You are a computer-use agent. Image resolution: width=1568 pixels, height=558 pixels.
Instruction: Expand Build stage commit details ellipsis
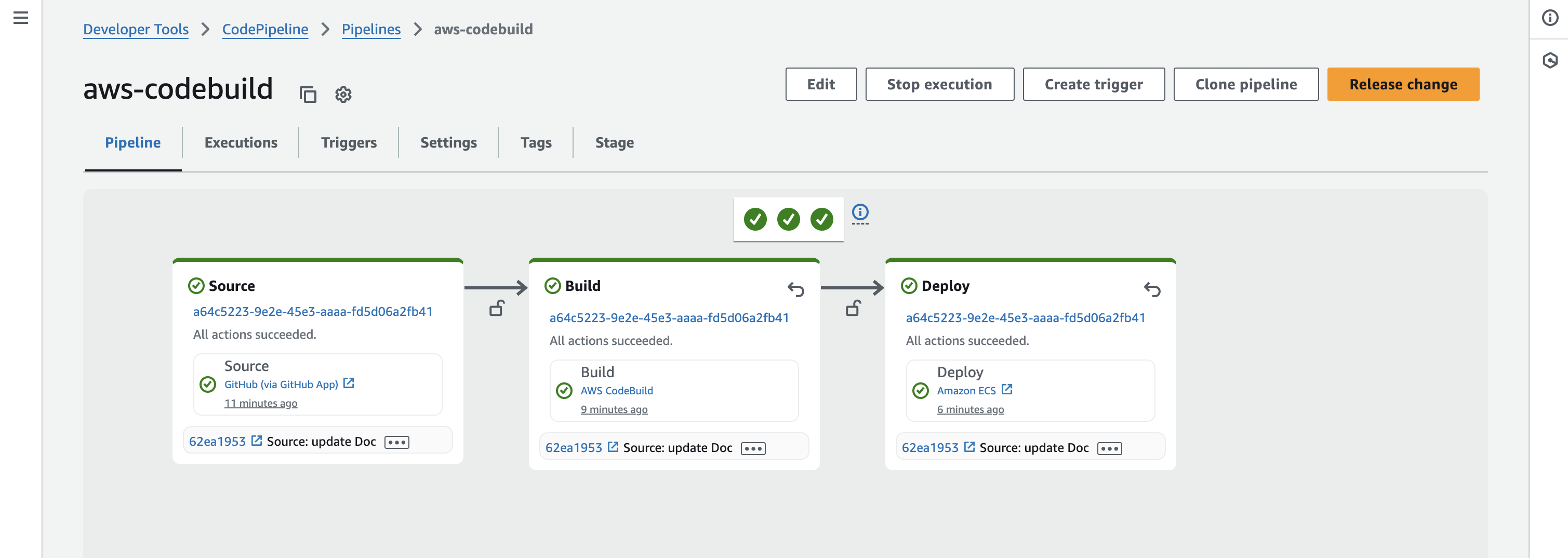[753, 448]
